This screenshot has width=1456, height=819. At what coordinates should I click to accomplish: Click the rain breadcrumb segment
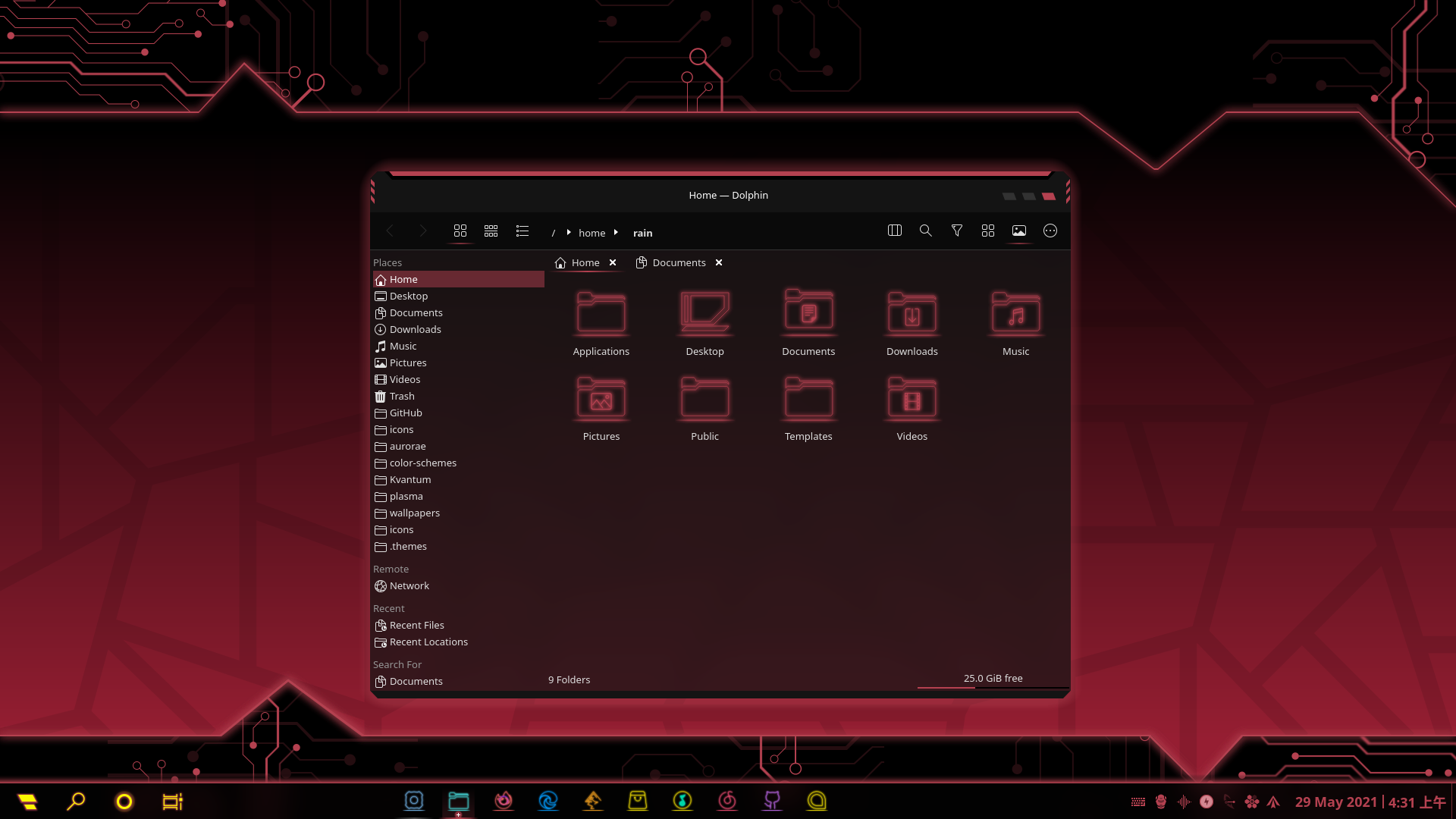(642, 233)
